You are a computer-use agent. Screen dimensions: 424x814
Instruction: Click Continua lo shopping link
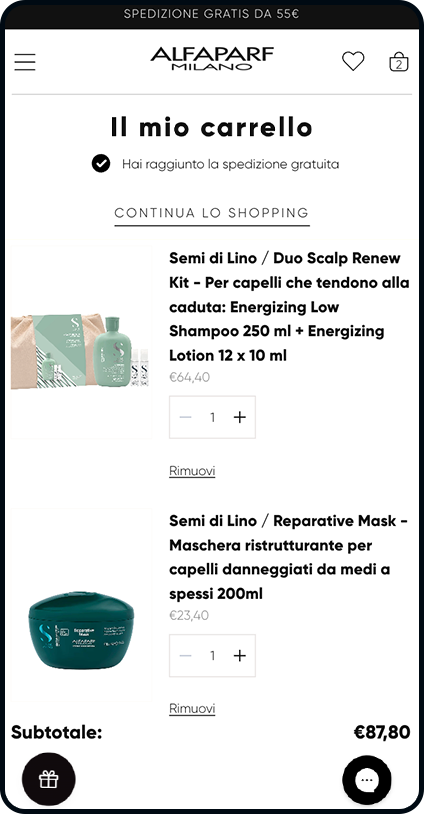click(x=212, y=213)
